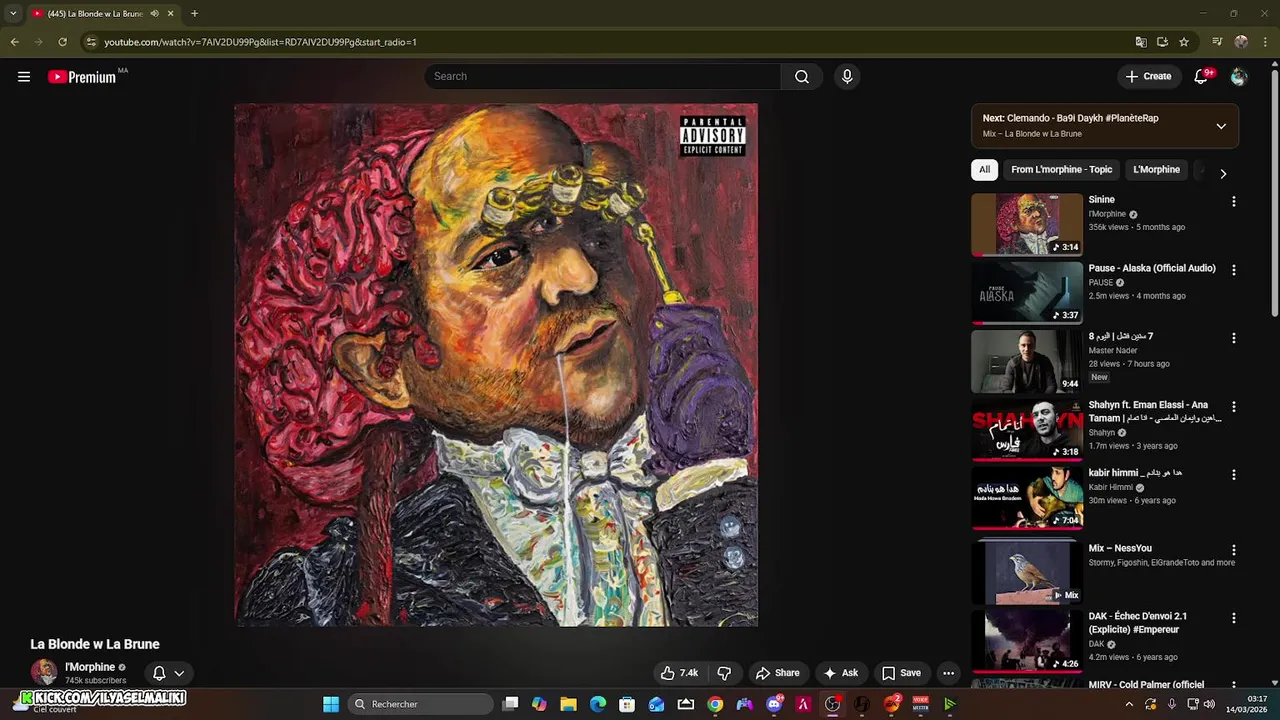1280x720 pixels.
Task: Open File Explorer from the taskbar
Action: [568, 704]
